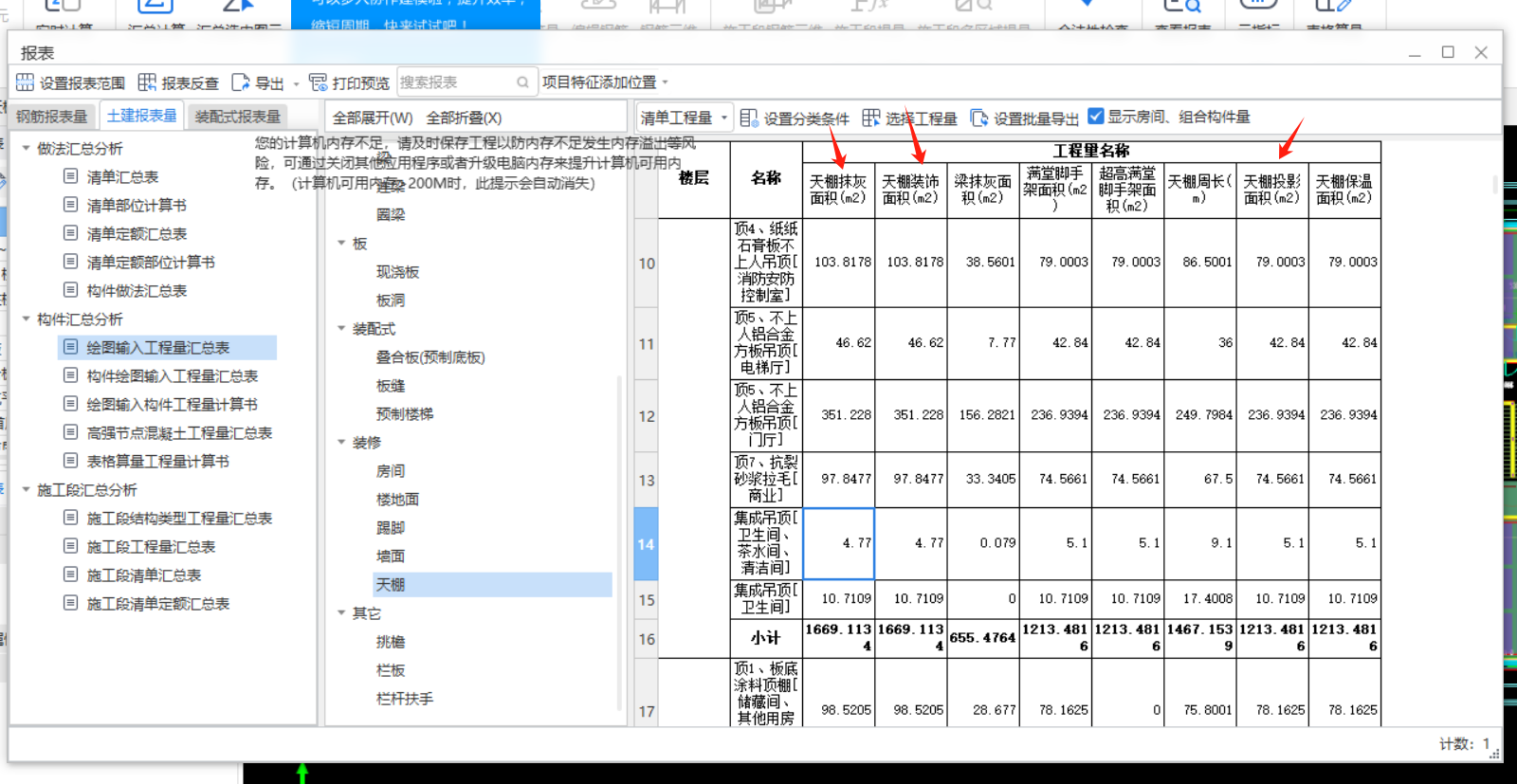This screenshot has width=1517, height=784.
Task: Click 设置批量导出 icon button
Action: (x=979, y=118)
